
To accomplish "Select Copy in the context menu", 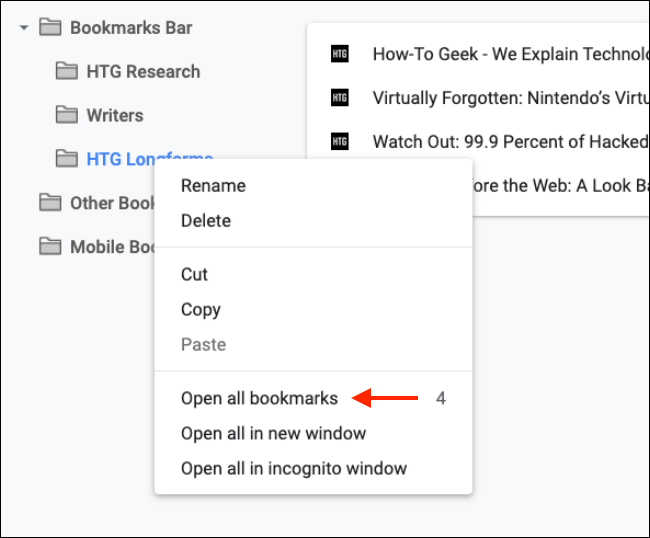I will 201,309.
